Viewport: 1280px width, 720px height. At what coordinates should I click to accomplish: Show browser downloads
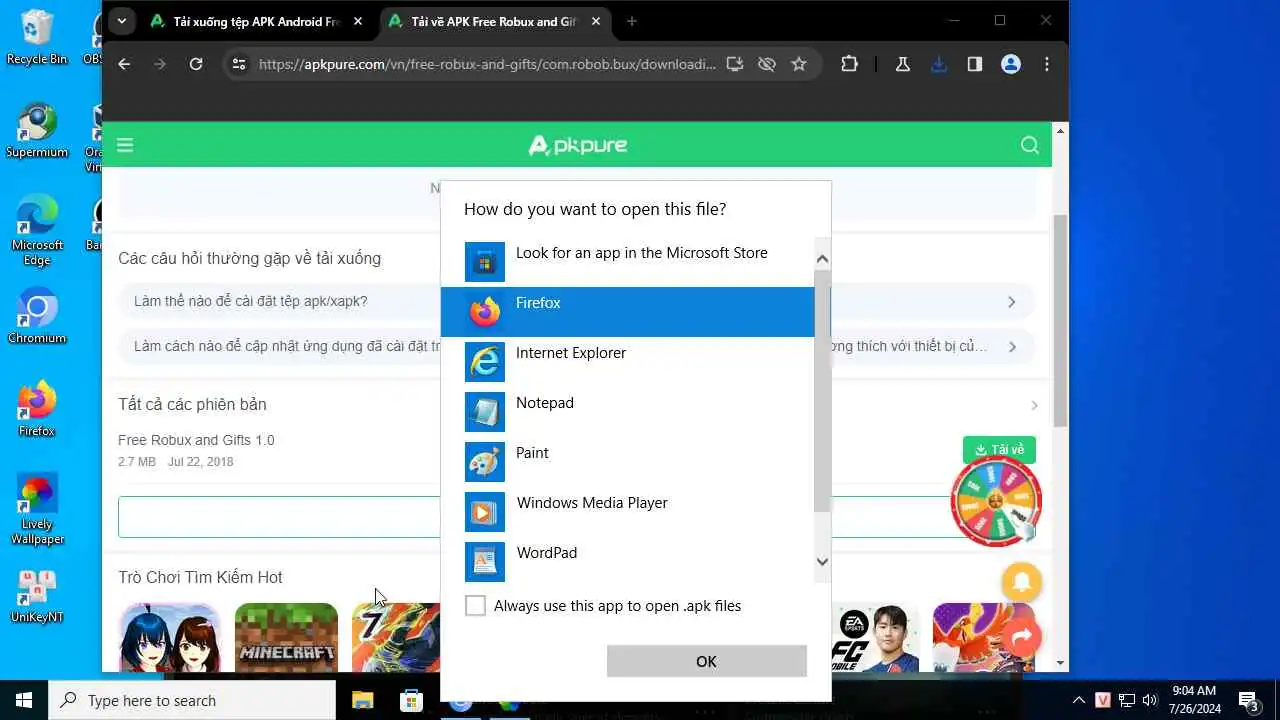[x=939, y=64]
